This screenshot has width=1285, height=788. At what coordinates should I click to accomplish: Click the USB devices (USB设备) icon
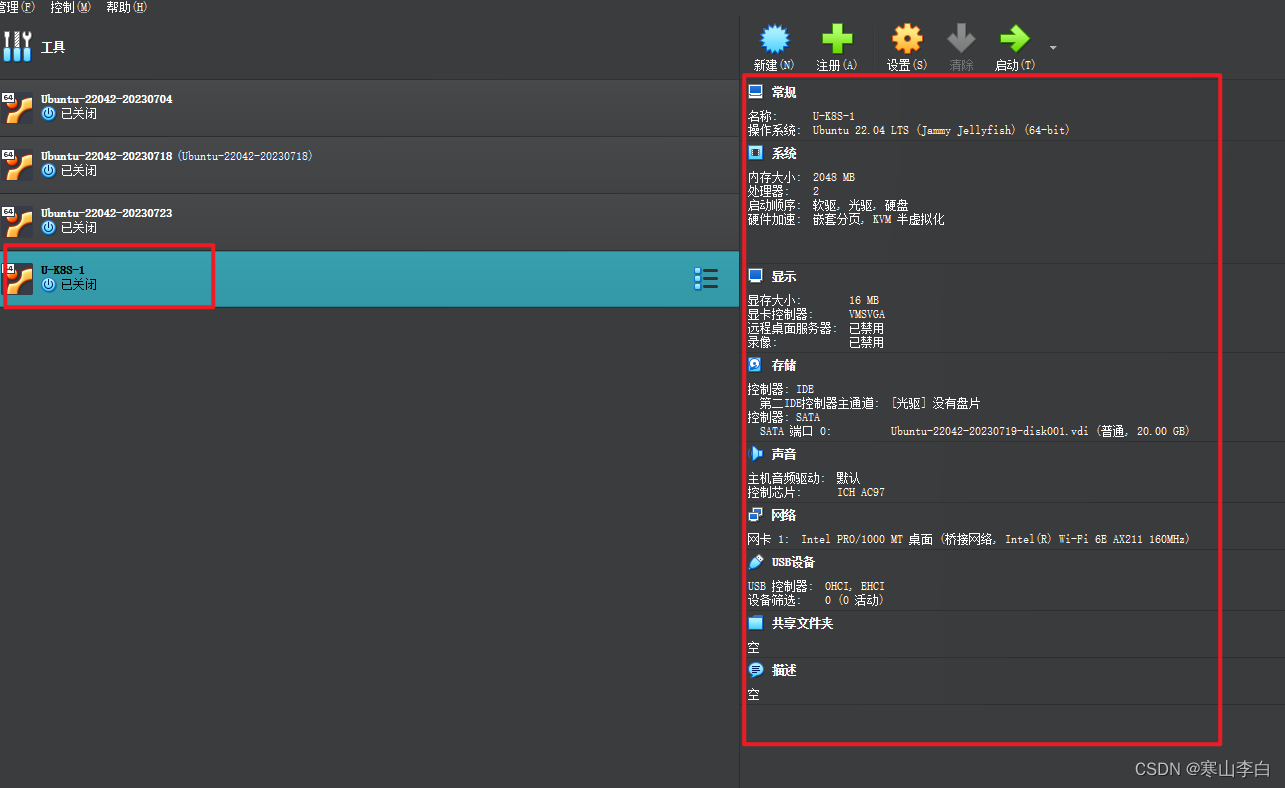point(756,562)
